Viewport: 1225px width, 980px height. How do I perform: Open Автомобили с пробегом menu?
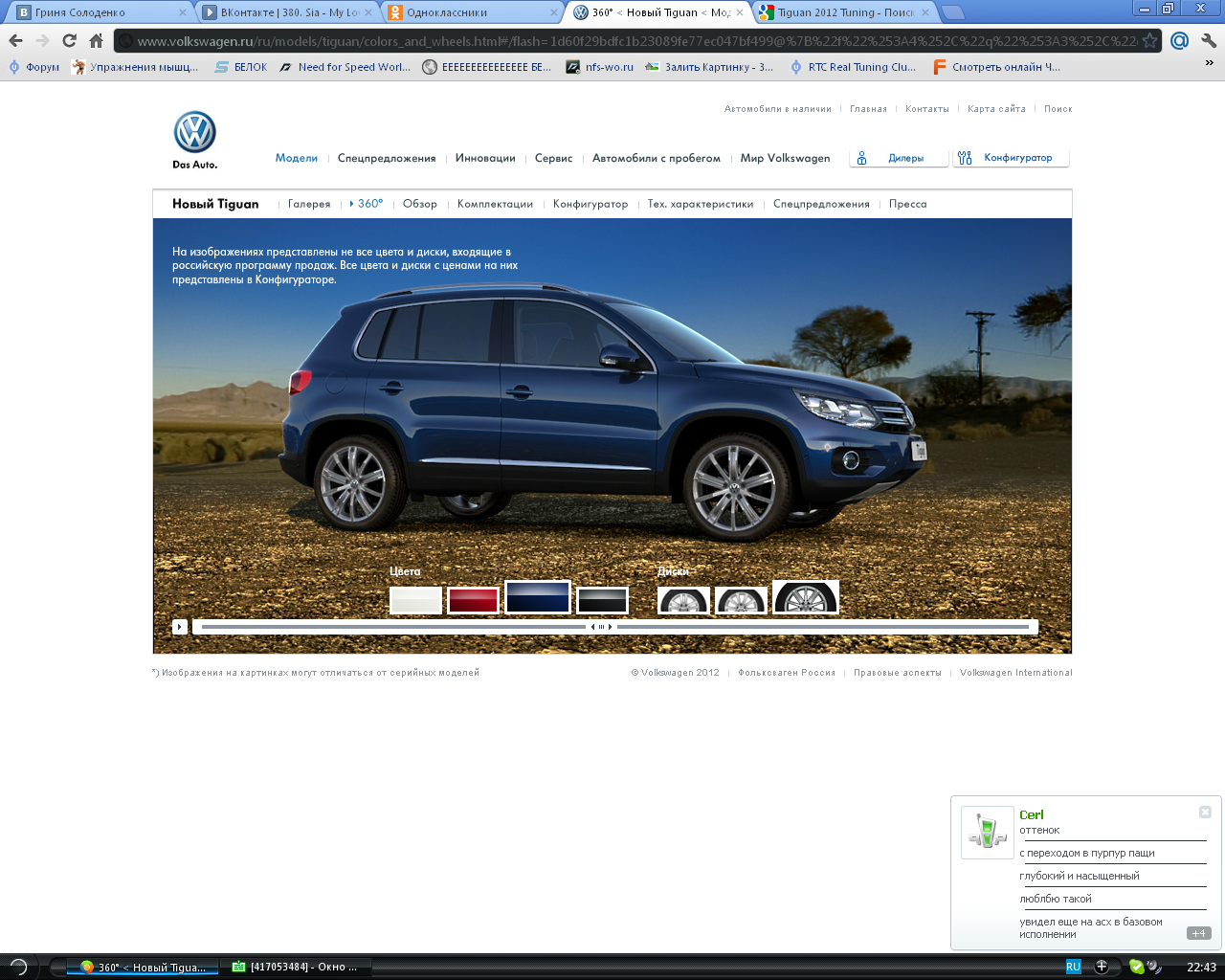657,158
